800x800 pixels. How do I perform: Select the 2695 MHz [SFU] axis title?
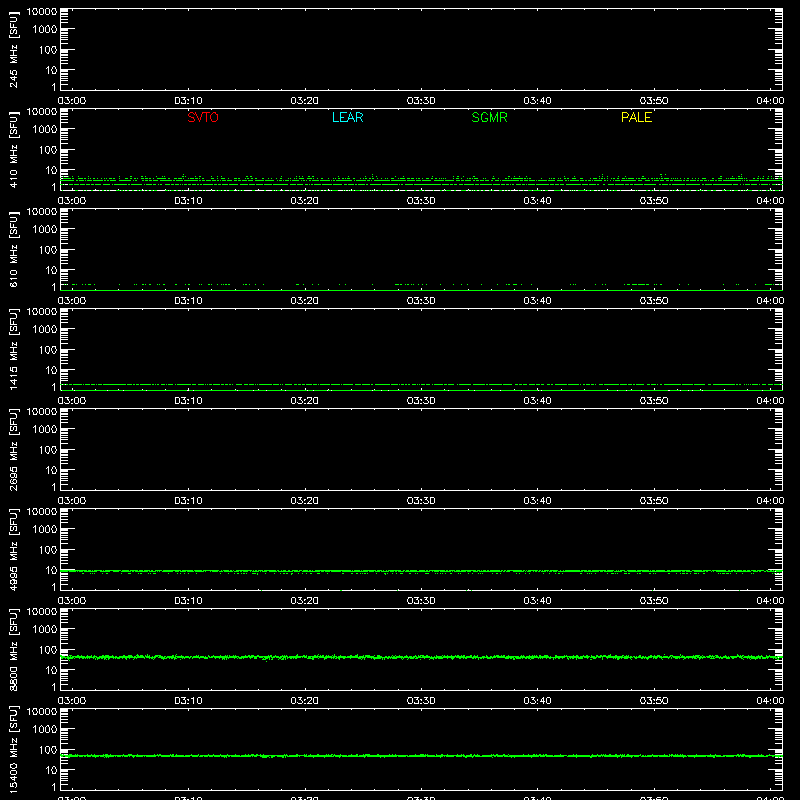click(13, 450)
